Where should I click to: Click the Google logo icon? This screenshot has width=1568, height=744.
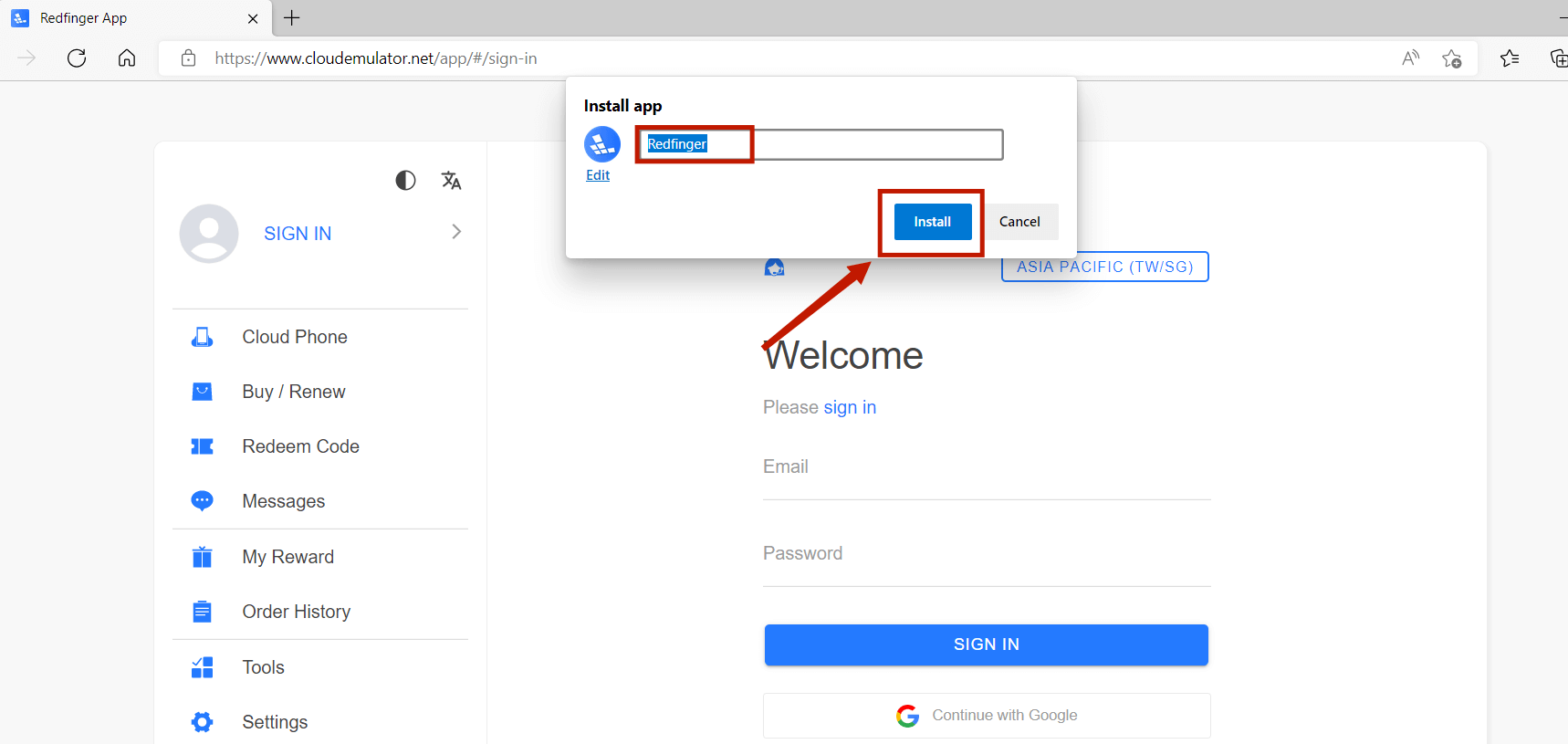pos(907,716)
